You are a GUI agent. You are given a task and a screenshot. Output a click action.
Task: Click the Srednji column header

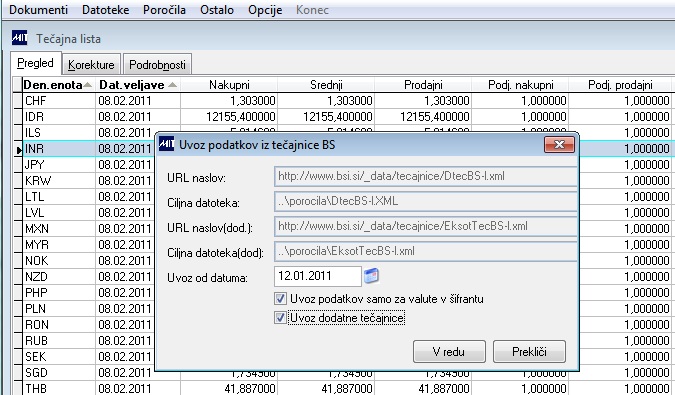pyautogui.click(x=326, y=85)
